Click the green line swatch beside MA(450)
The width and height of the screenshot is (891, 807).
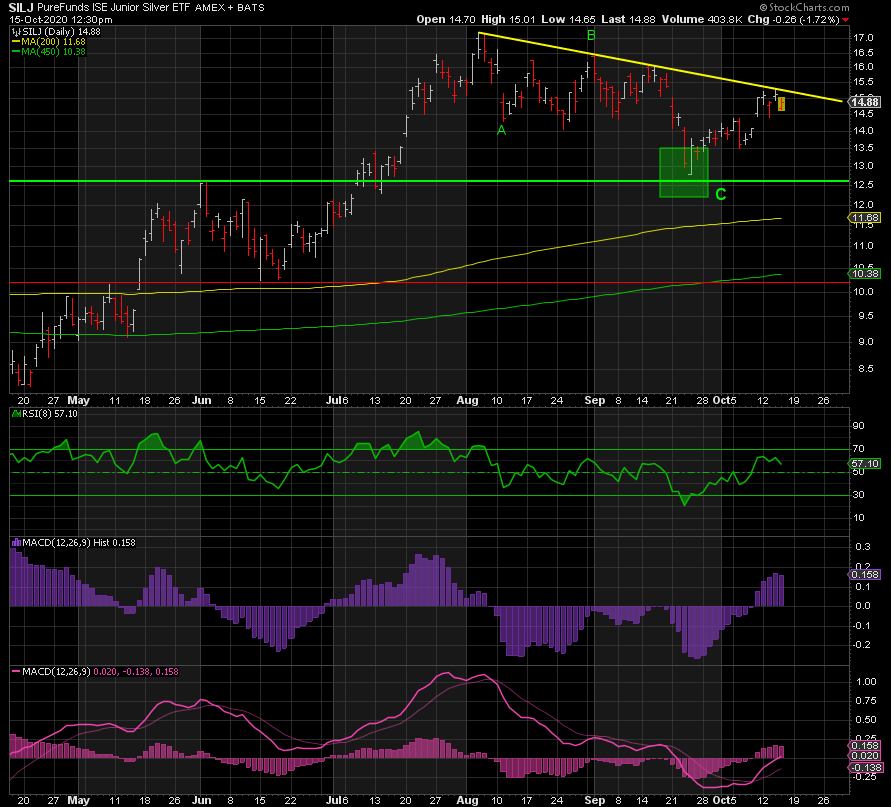(x=16, y=52)
